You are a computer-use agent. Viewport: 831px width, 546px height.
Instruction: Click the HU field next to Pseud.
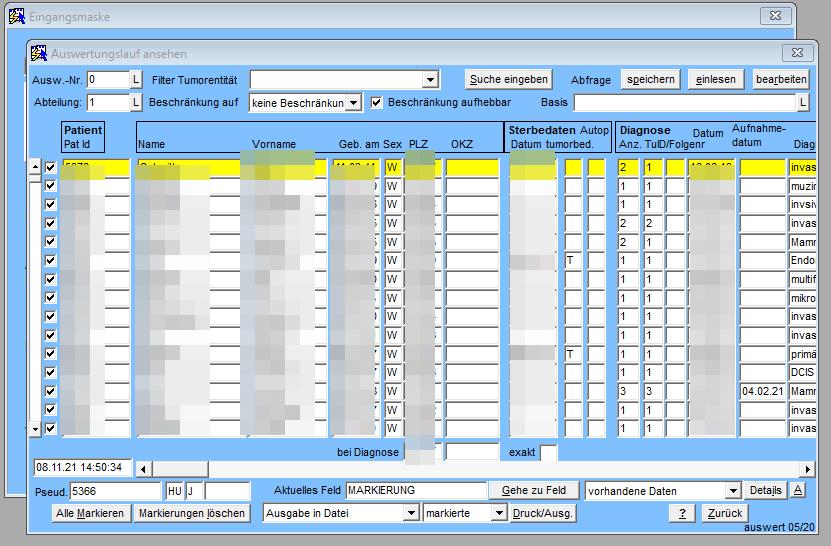(x=174, y=491)
